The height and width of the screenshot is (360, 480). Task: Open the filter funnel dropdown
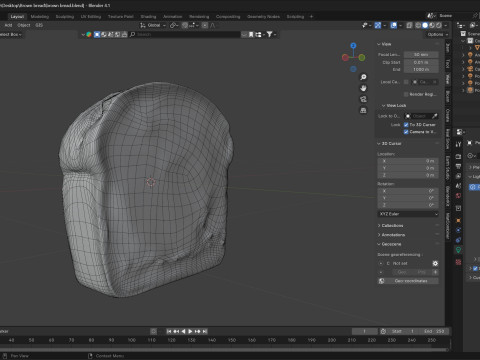(271, 34)
